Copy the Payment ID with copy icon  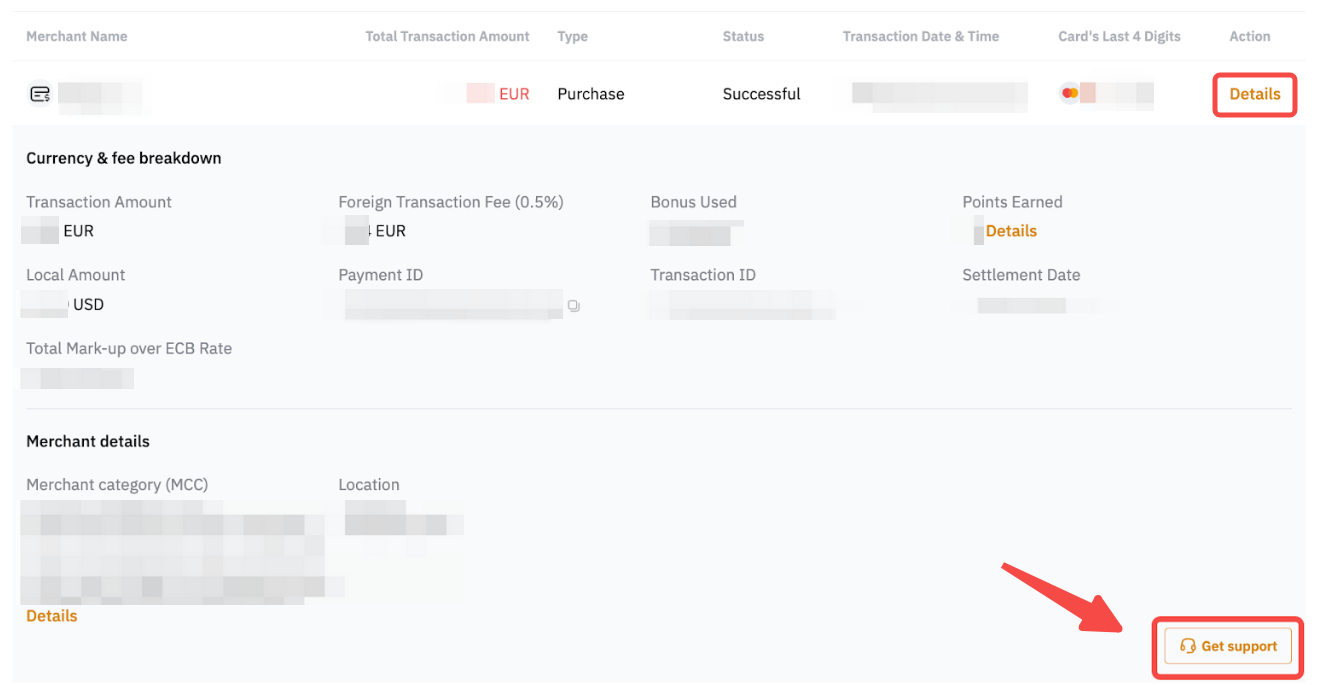coord(573,305)
